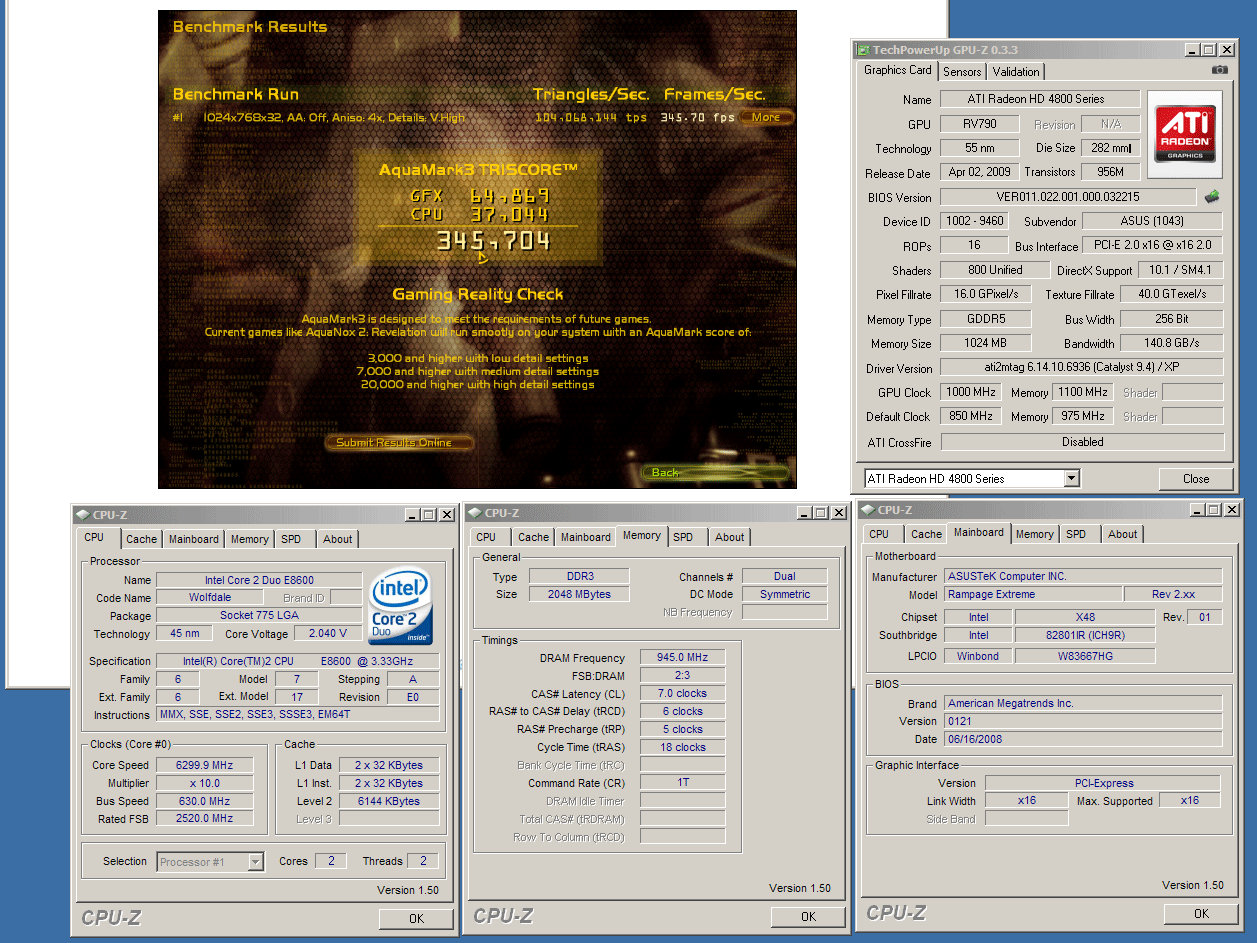Click the Core Speed 6299.9 MHz value

(x=203, y=765)
